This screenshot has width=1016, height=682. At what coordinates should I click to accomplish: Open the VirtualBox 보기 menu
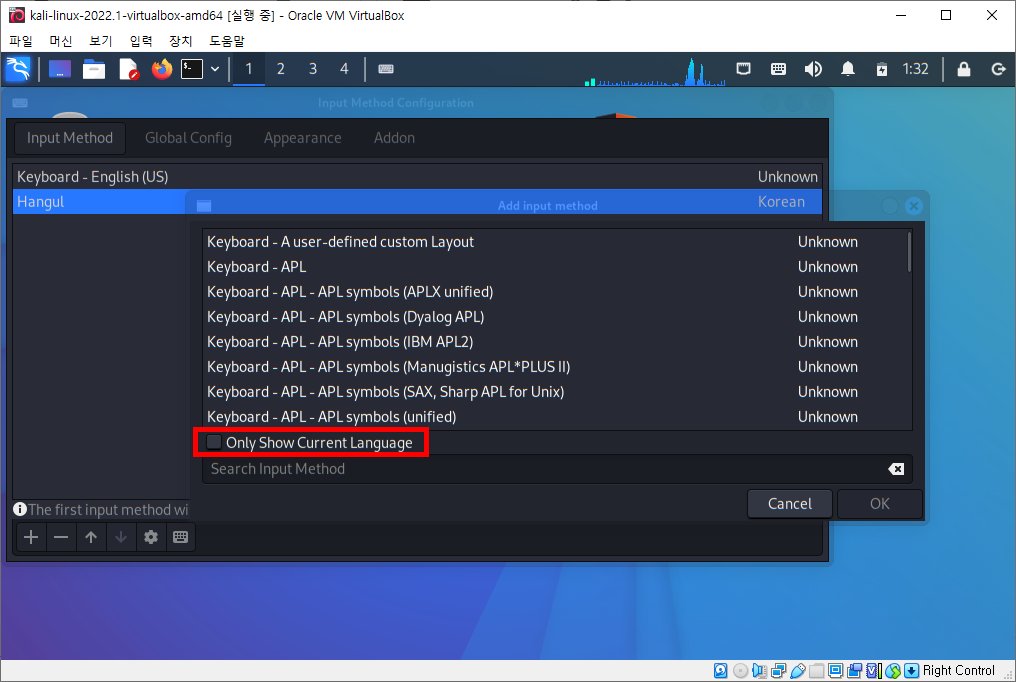100,41
